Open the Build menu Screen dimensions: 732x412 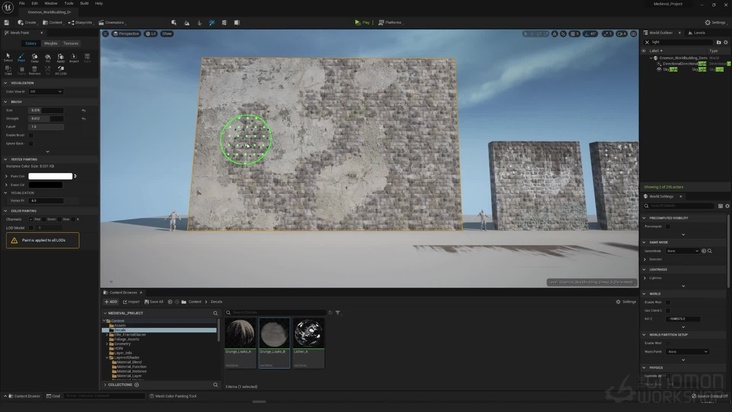point(84,3)
